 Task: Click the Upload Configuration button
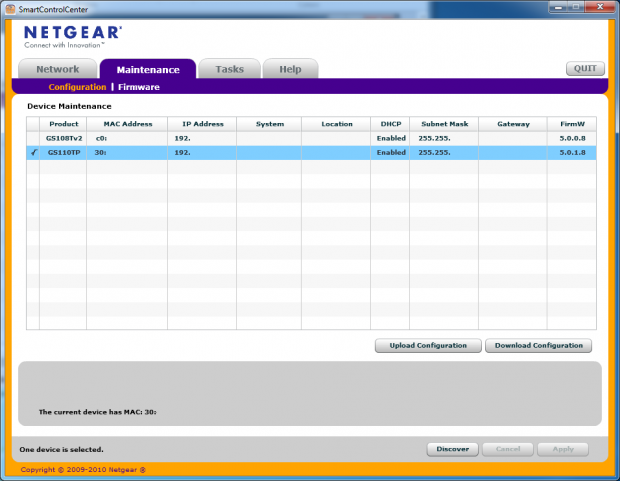tap(428, 345)
